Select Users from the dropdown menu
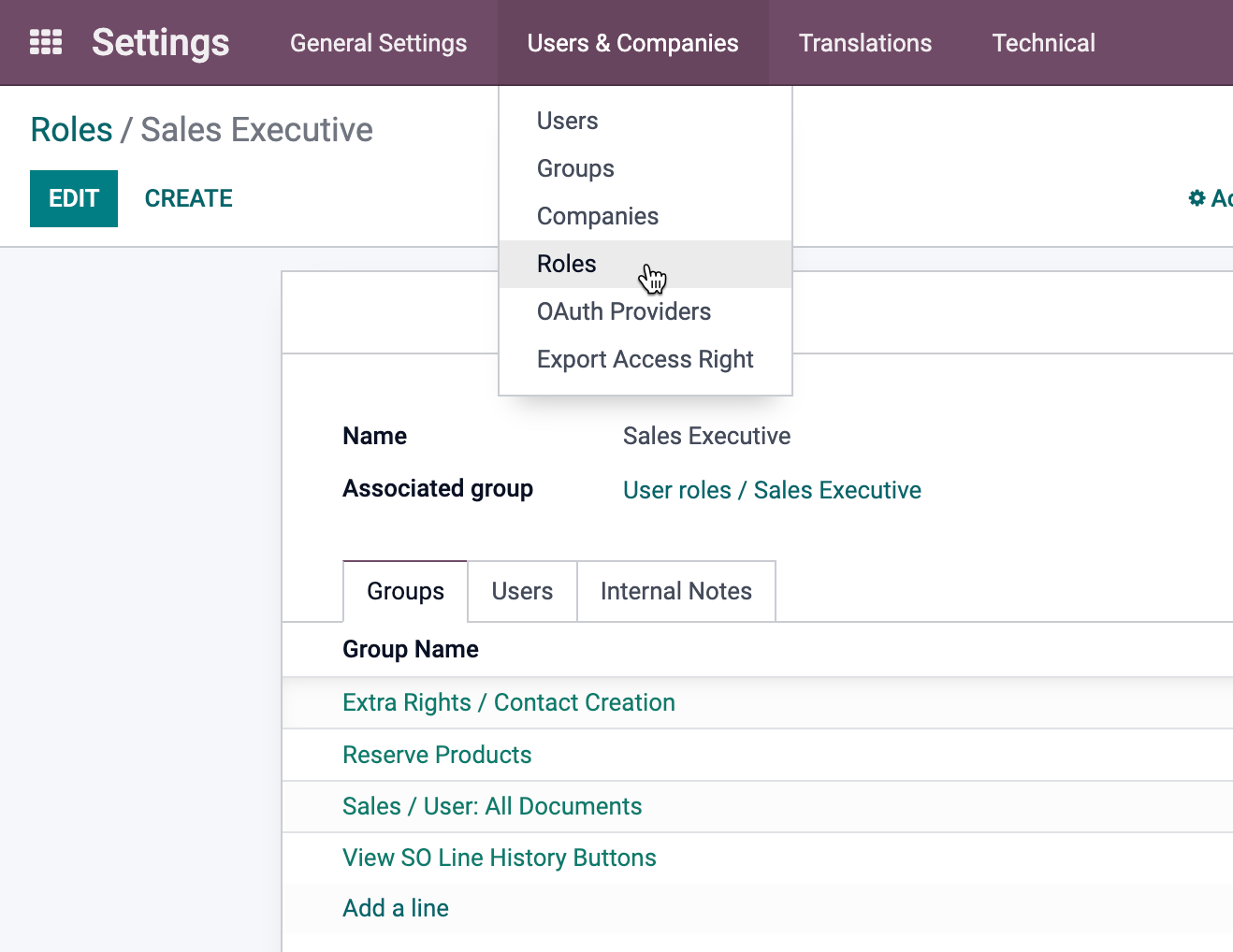The width and height of the screenshot is (1233, 952). point(567,120)
